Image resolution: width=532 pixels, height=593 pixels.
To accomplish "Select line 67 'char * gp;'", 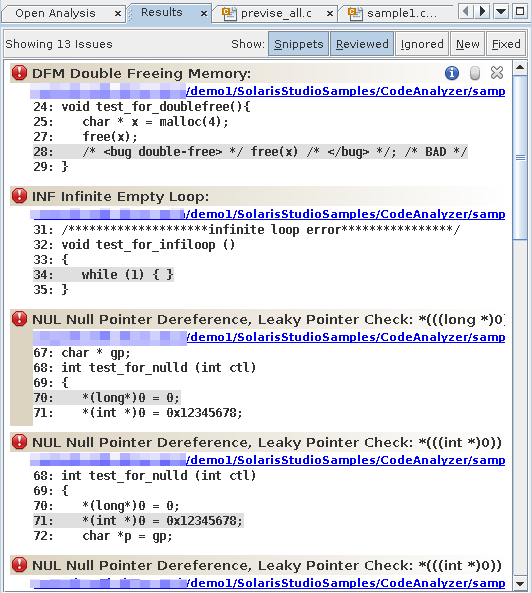I will [82, 352].
